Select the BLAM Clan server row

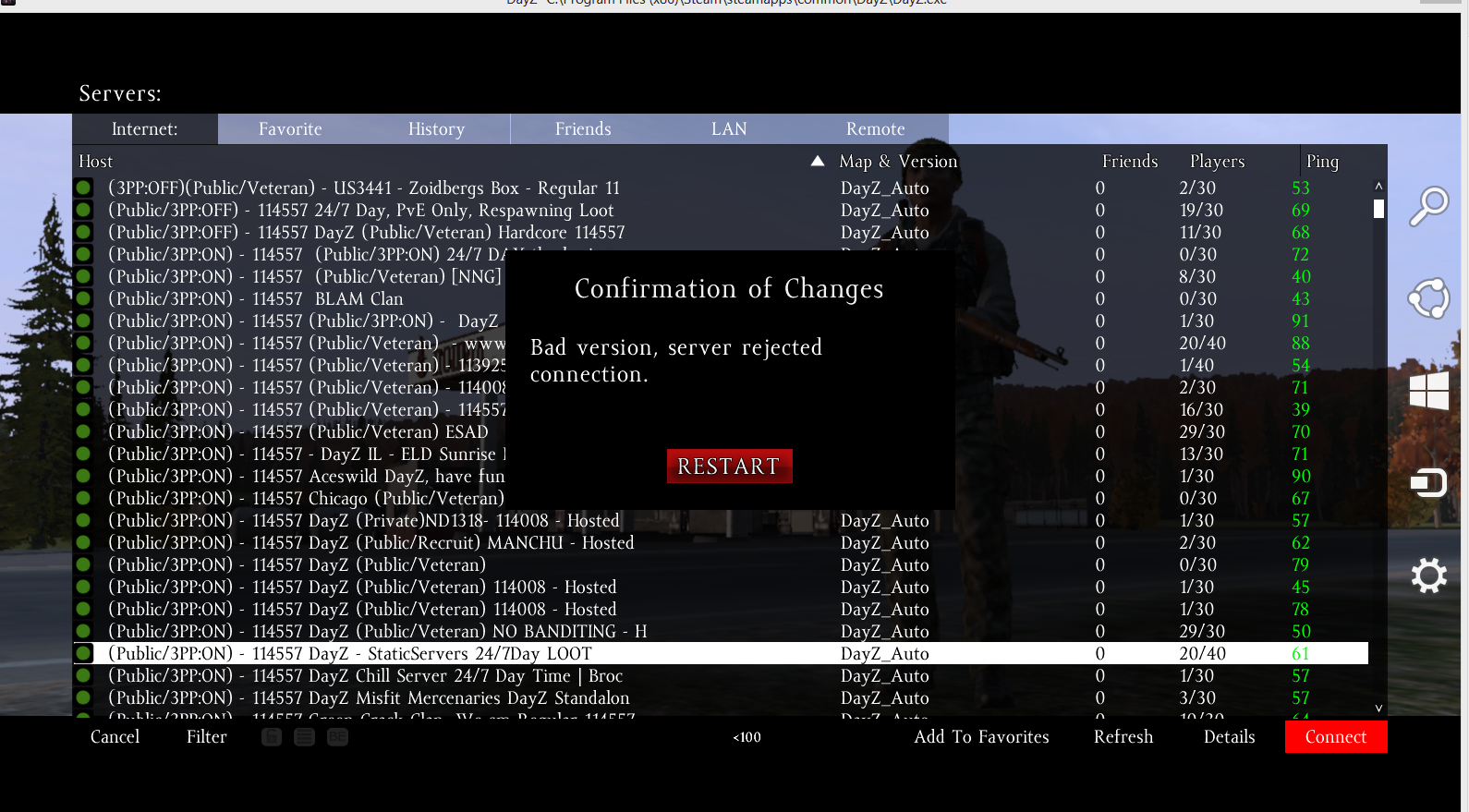pos(721,298)
